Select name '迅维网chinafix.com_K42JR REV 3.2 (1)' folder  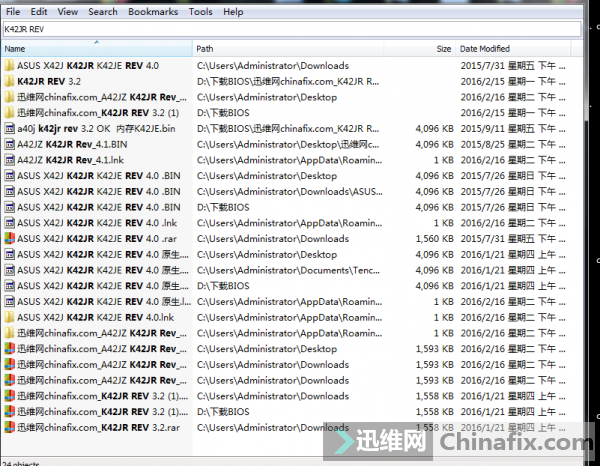tap(98, 113)
